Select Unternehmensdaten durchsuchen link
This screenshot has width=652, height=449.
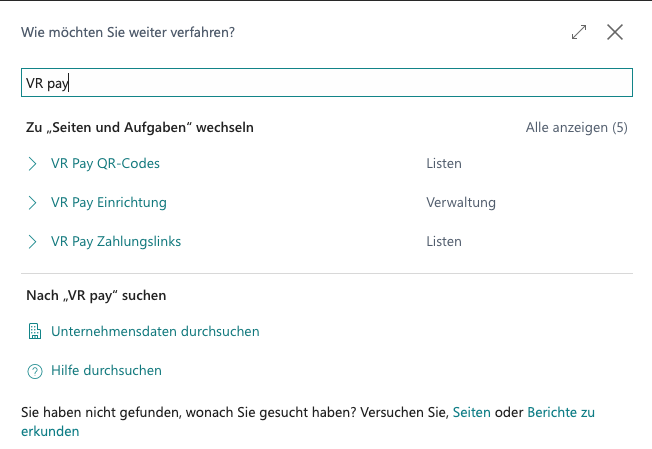coord(155,331)
